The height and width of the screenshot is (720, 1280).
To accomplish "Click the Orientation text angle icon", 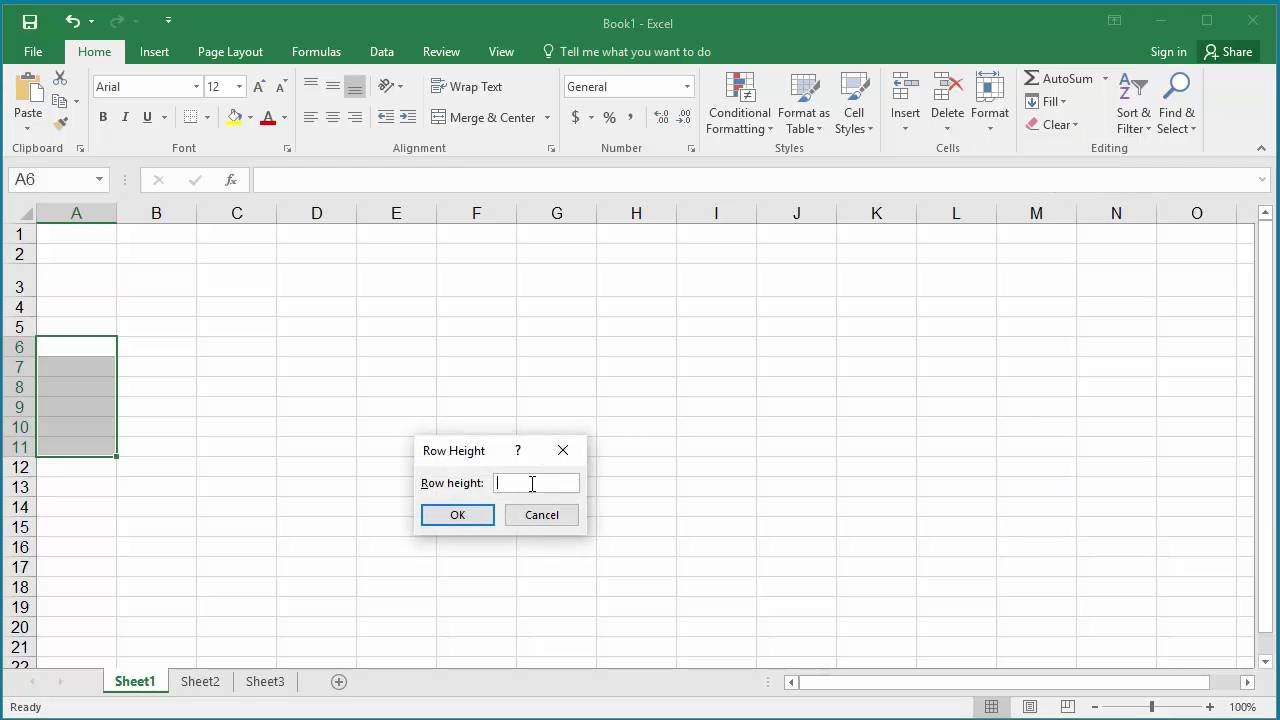I will 386,87.
